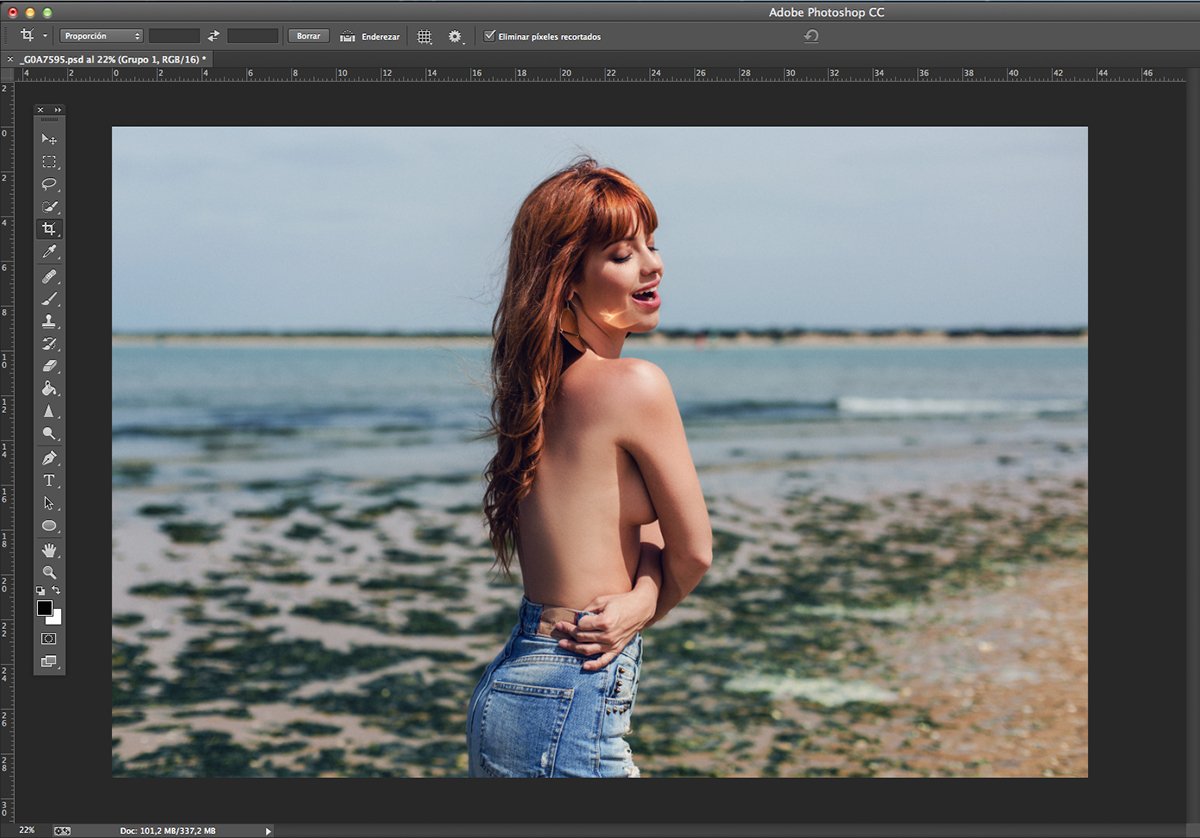The height and width of the screenshot is (838, 1200).
Task: Toggle Quick Mask mode
Action: 49,638
